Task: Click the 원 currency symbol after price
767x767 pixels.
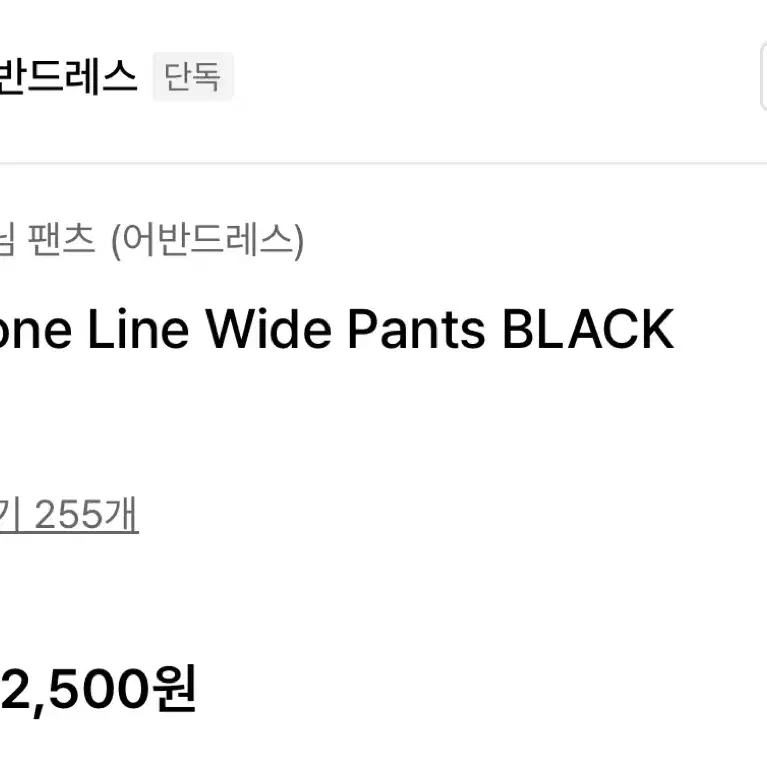Action: tap(175, 689)
